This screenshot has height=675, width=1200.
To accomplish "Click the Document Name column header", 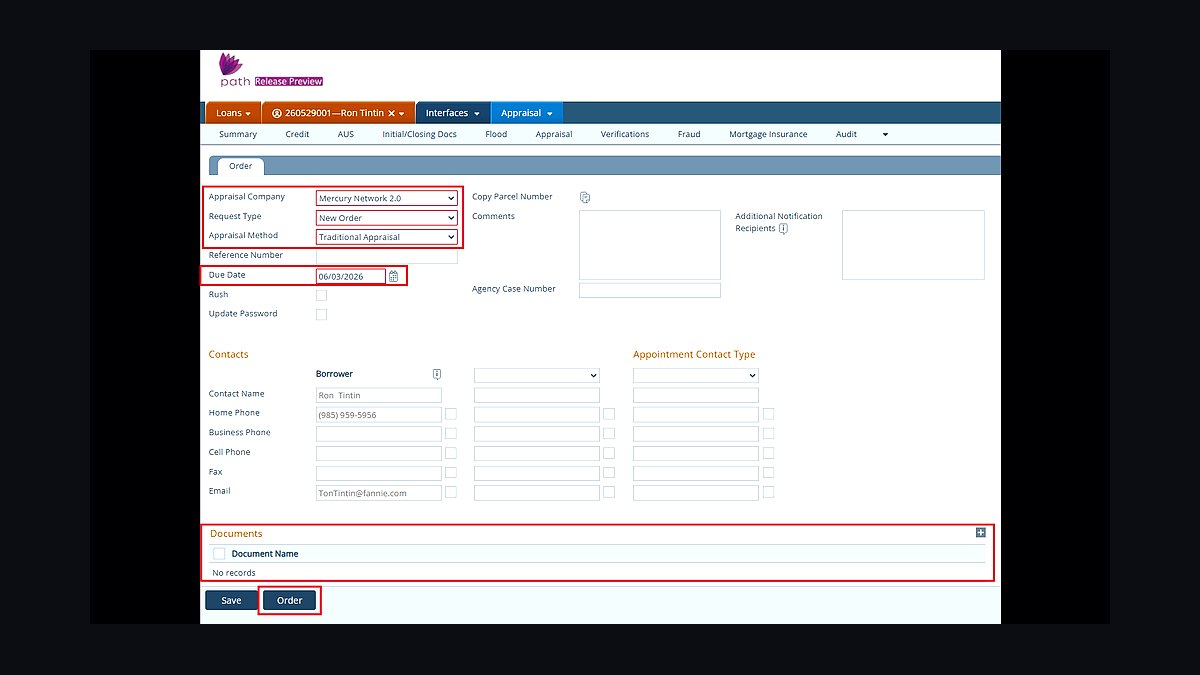I will pos(265,554).
